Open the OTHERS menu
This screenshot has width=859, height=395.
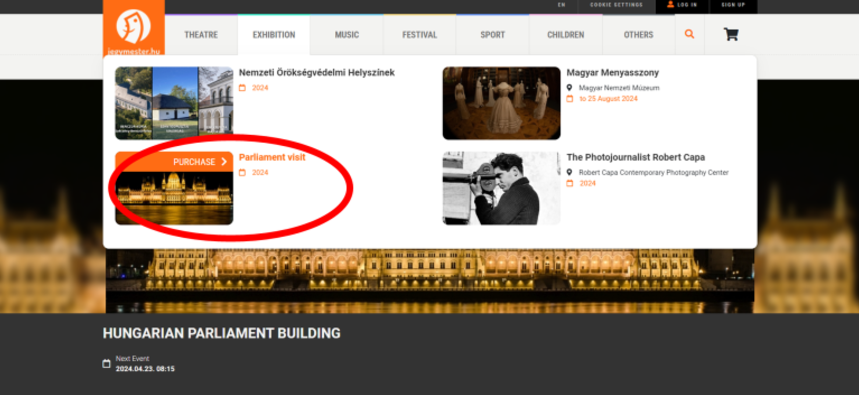638,35
